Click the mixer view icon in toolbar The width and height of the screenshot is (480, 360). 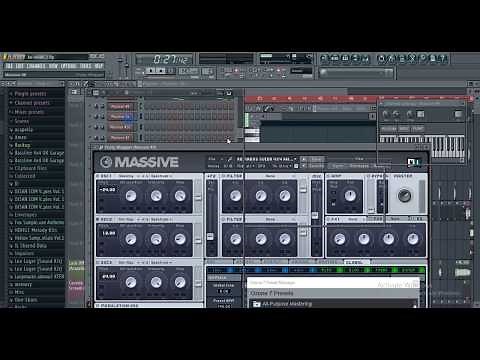coord(366,59)
